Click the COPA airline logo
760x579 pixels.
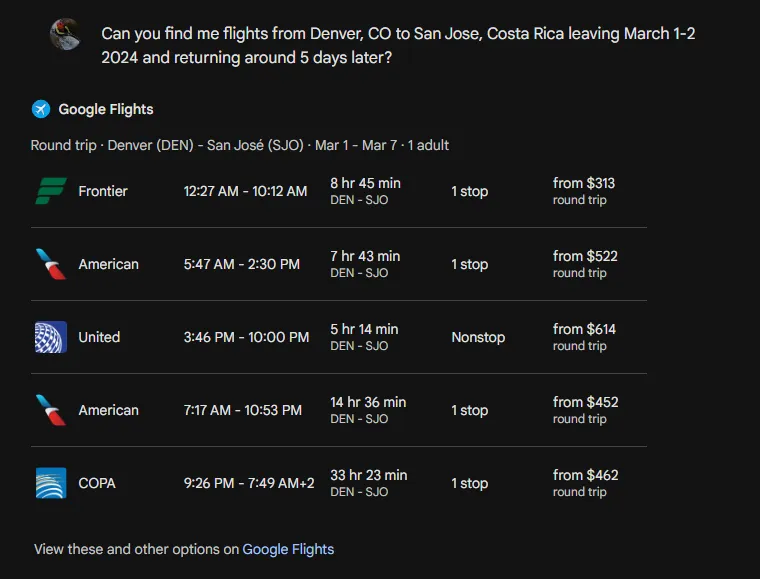(51, 483)
